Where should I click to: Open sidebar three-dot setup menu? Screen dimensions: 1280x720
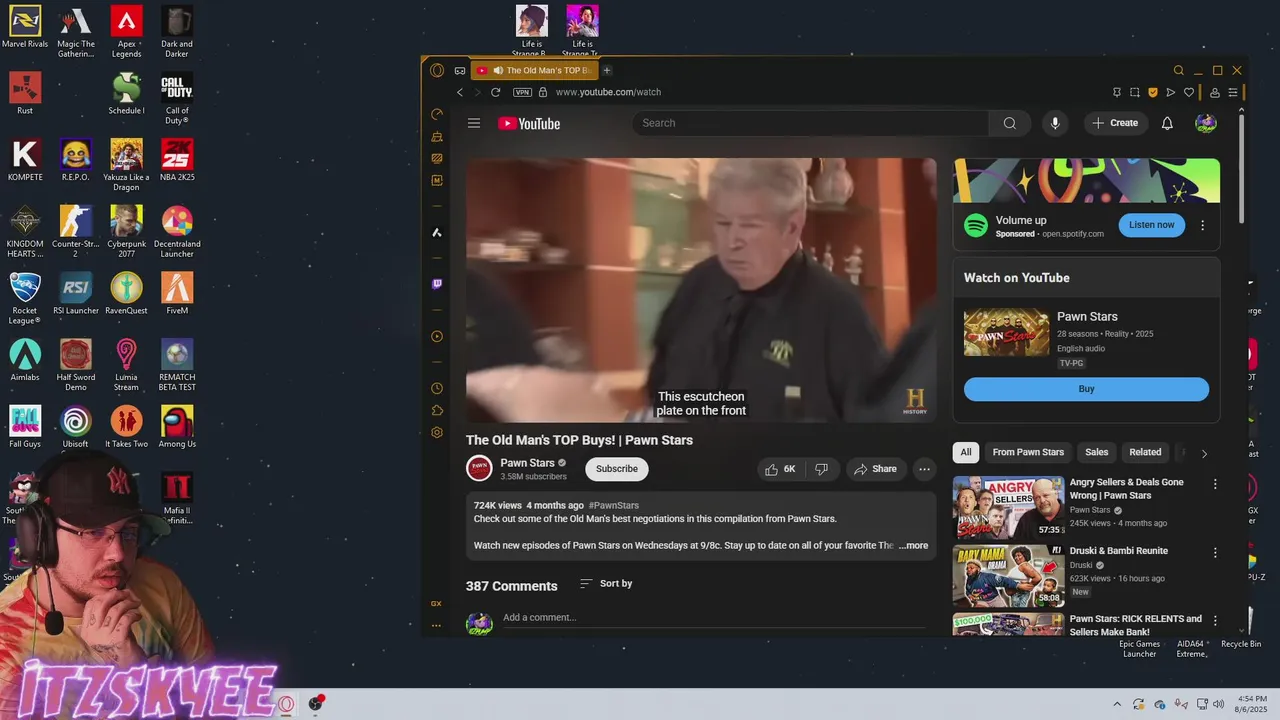tap(436, 626)
